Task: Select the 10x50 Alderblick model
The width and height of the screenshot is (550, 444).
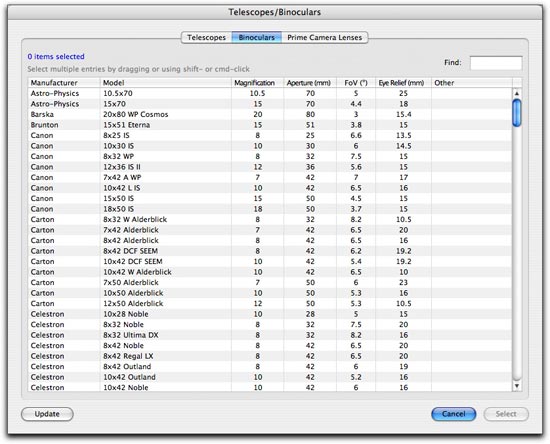Action: [133, 293]
